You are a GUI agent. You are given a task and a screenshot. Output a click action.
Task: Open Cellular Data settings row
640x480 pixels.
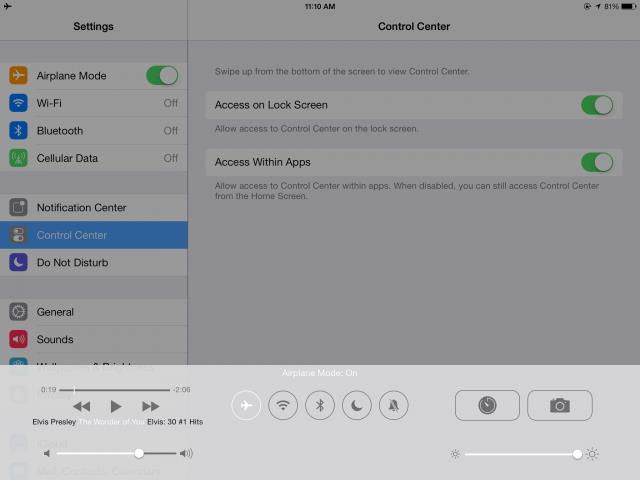point(94,158)
